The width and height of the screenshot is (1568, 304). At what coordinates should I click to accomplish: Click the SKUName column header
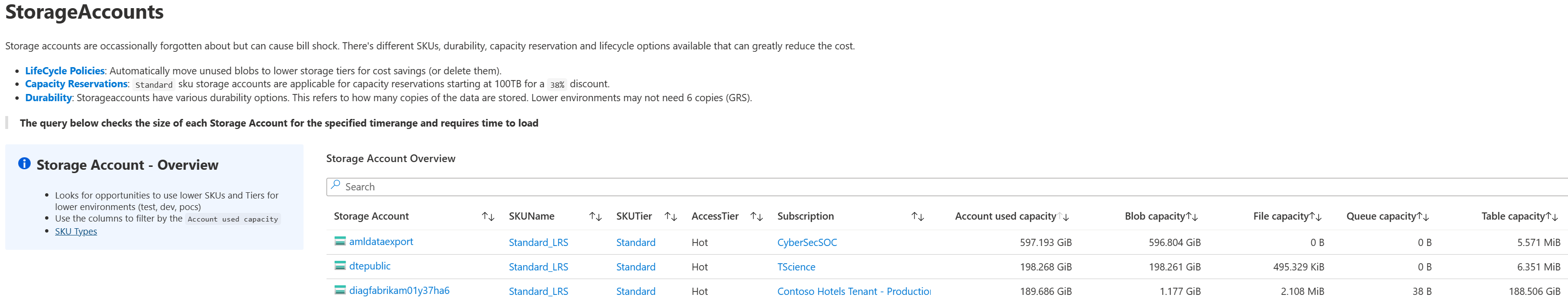pos(531,216)
